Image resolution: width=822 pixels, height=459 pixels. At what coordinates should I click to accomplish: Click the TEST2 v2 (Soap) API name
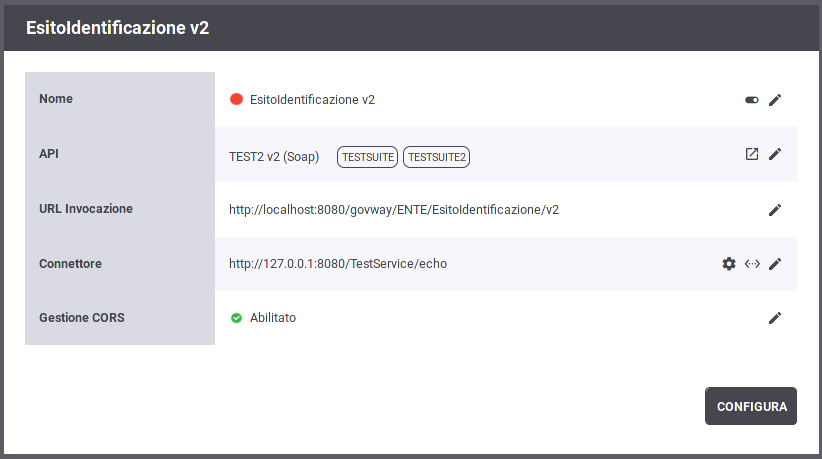[x=274, y=157]
